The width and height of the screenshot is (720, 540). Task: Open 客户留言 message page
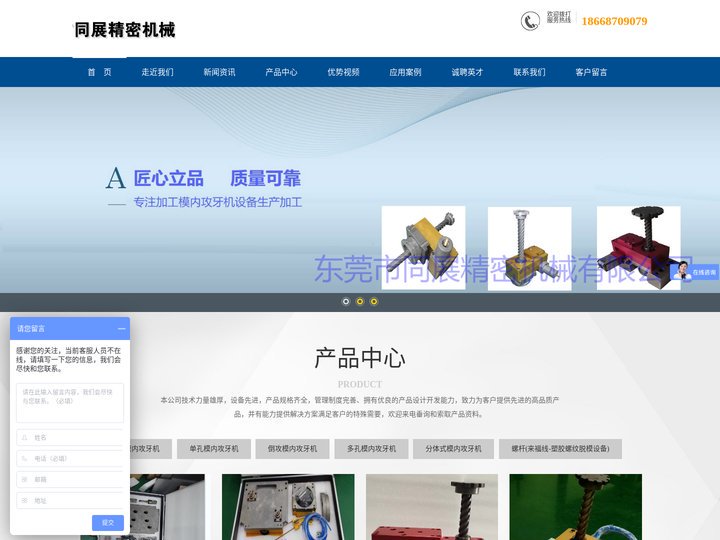pyautogui.click(x=591, y=72)
